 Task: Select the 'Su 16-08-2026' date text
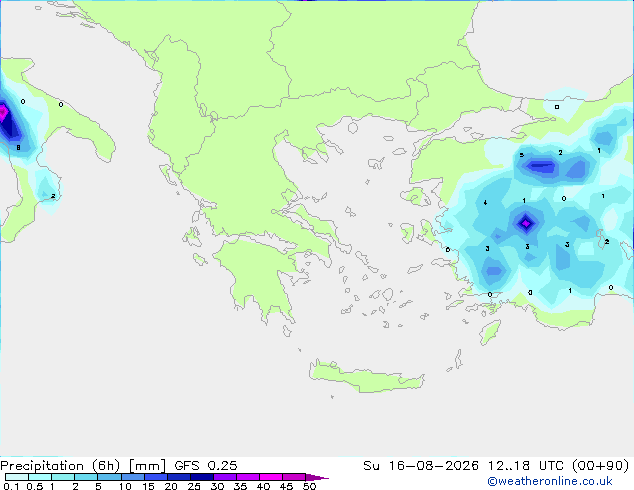421,466
